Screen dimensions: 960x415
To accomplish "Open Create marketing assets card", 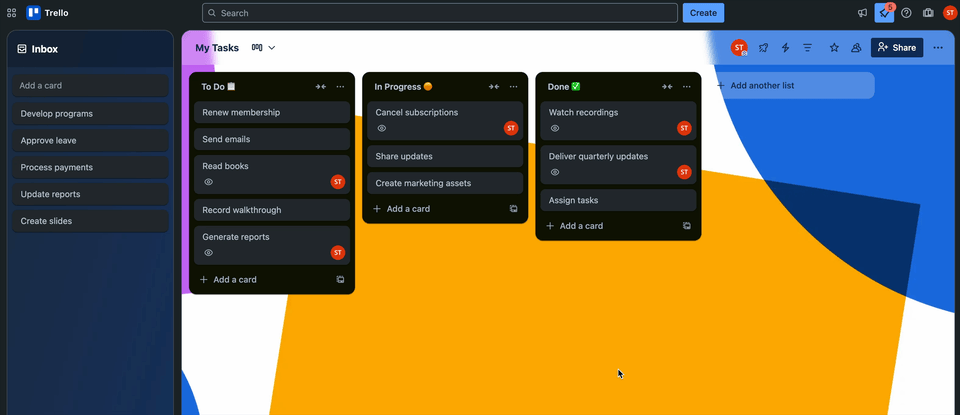I will click(x=445, y=184).
